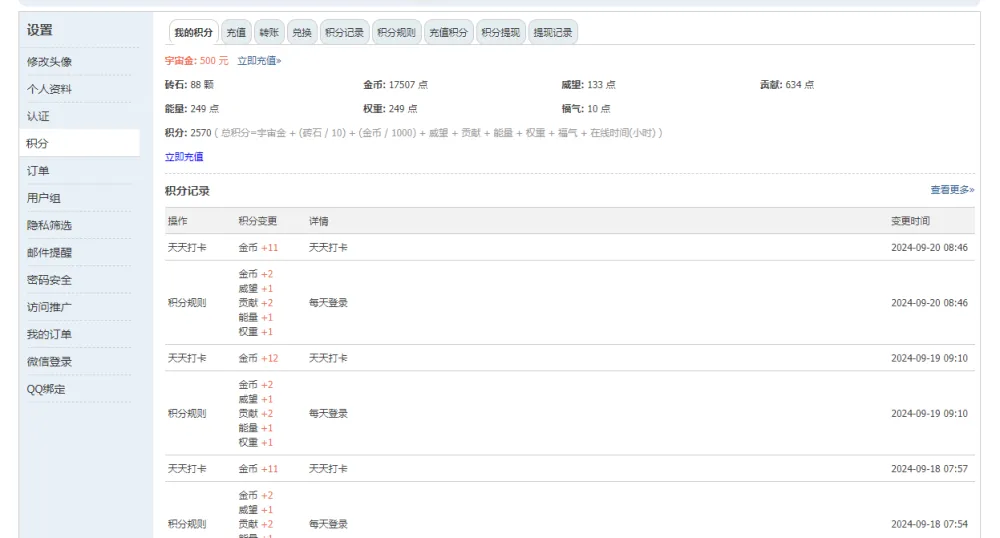Open the 查看更多» link
The height and width of the screenshot is (538, 1000).
click(952, 190)
